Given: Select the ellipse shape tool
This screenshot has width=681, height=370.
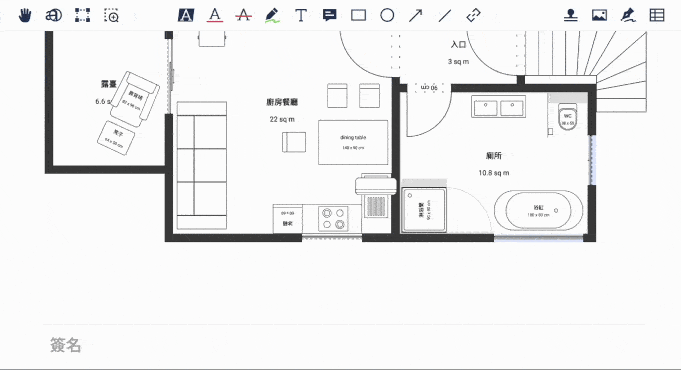Looking at the screenshot, I should (x=387, y=16).
